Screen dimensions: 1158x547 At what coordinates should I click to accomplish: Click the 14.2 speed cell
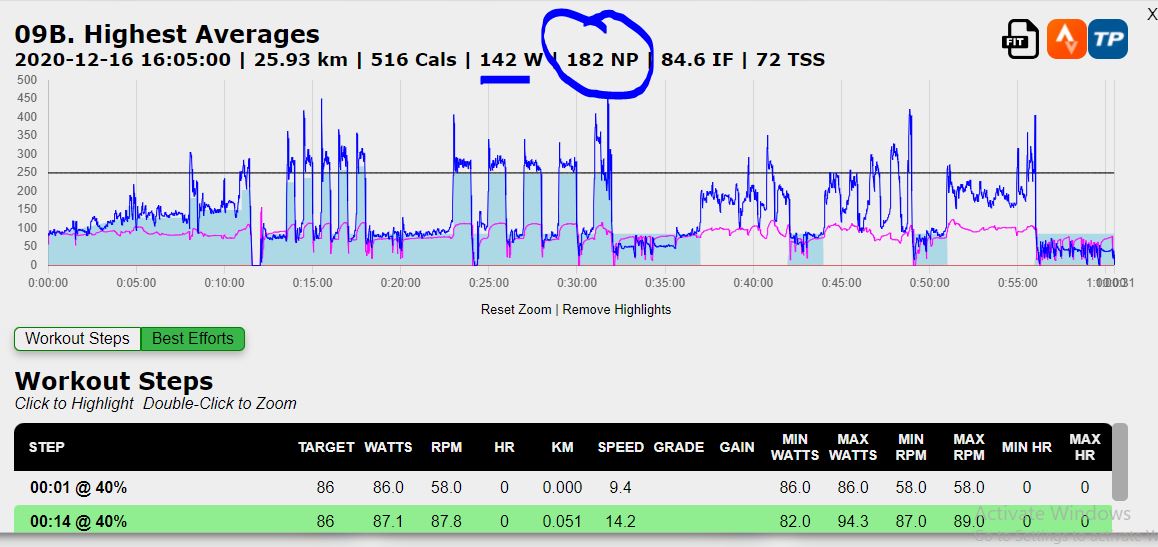tap(620, 521)
